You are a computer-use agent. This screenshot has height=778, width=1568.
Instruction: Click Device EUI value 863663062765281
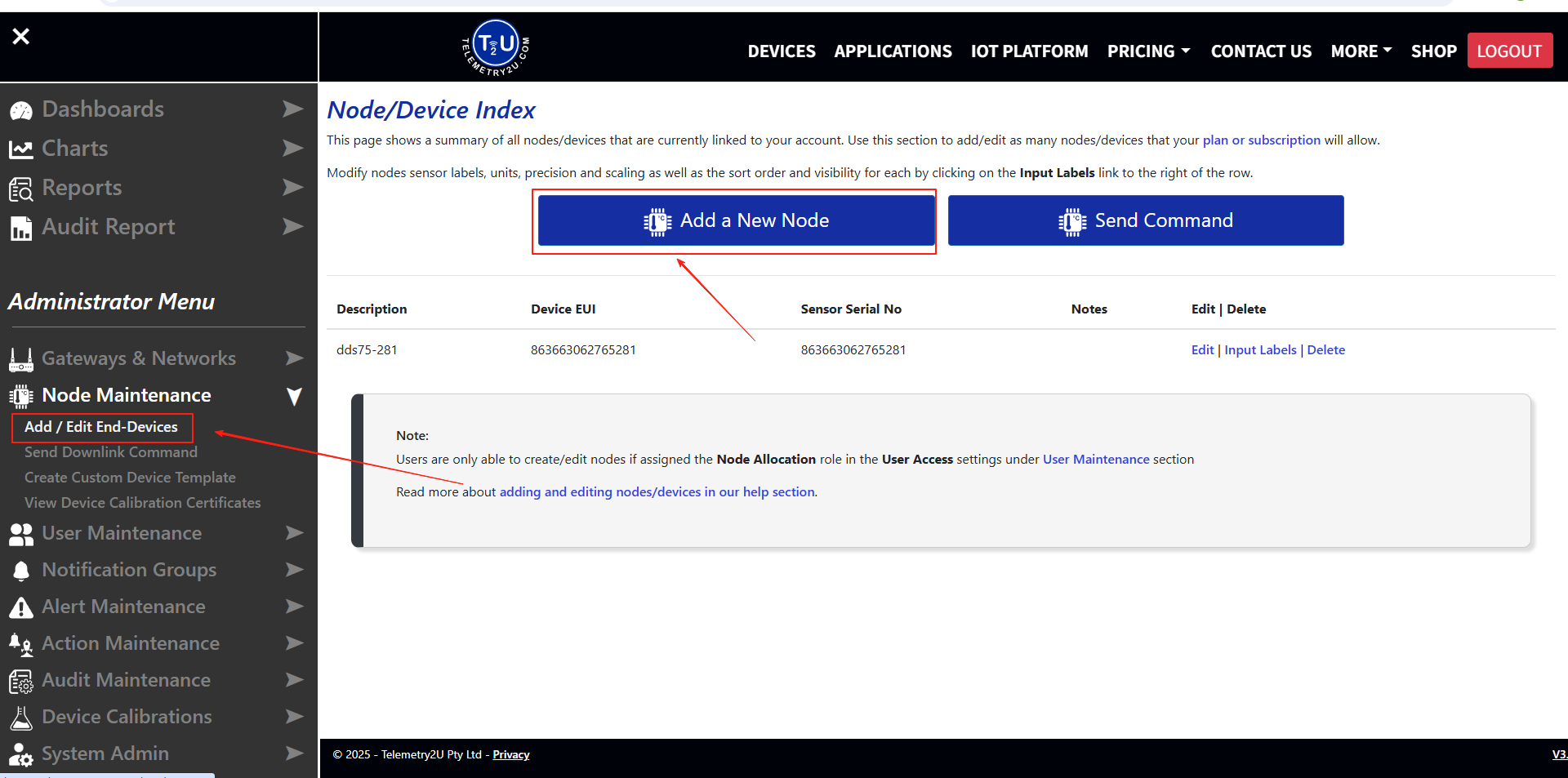pos(583,350)
